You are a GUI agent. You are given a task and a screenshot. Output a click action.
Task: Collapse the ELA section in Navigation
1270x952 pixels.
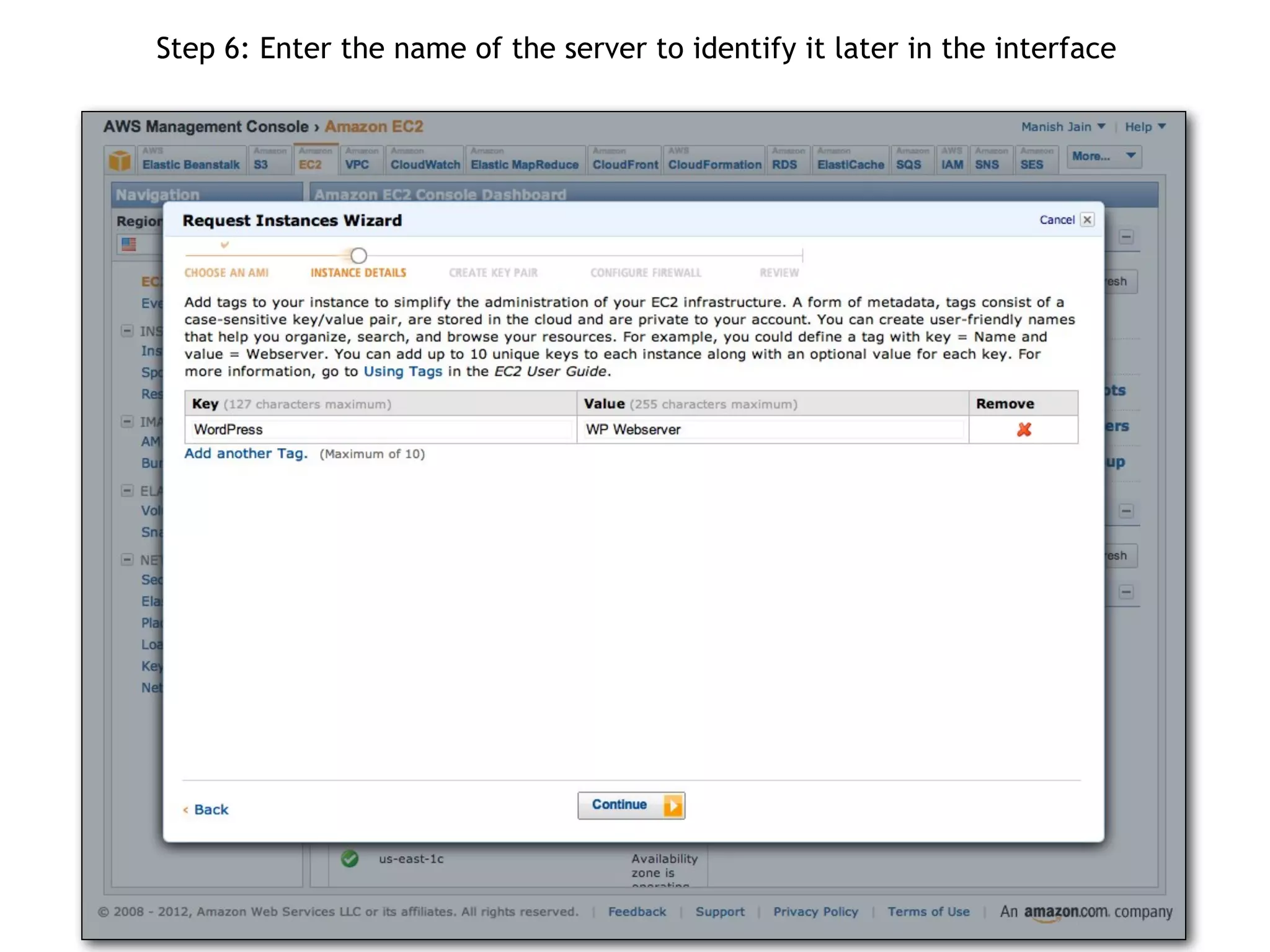[x=127, y=490]
